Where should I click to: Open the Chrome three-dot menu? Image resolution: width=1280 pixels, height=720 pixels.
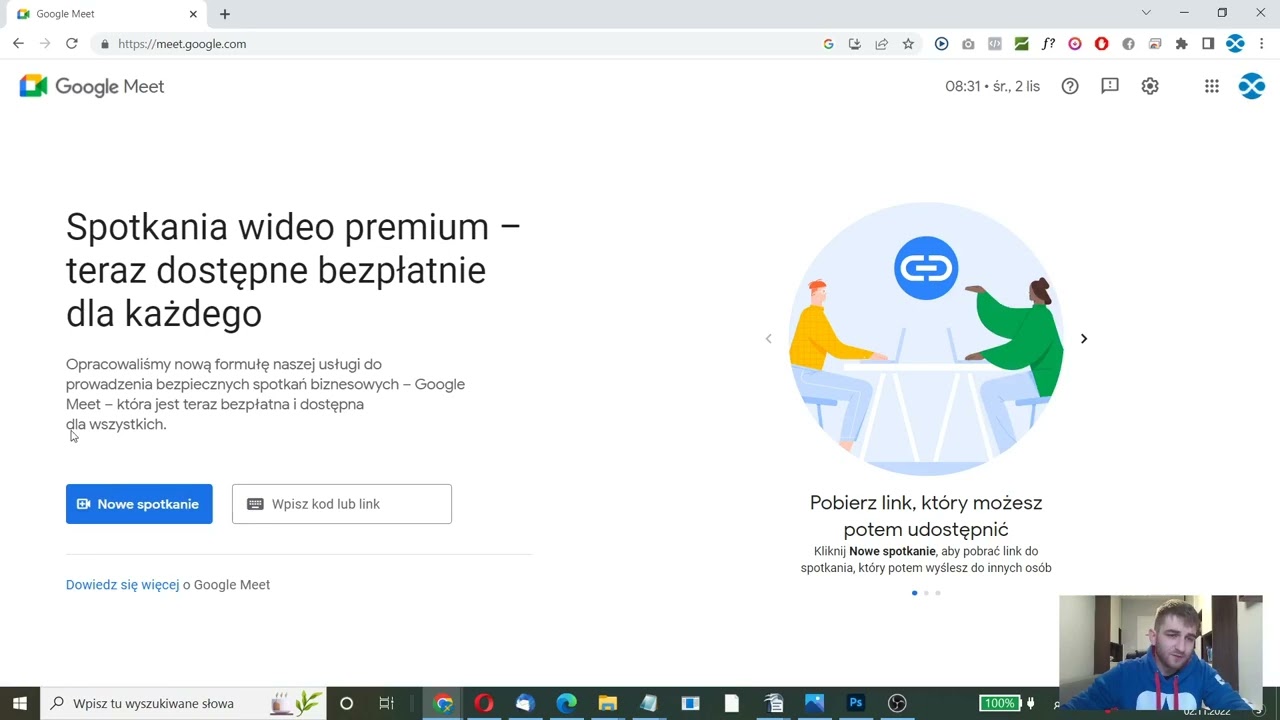click(x=1262, y=44)
